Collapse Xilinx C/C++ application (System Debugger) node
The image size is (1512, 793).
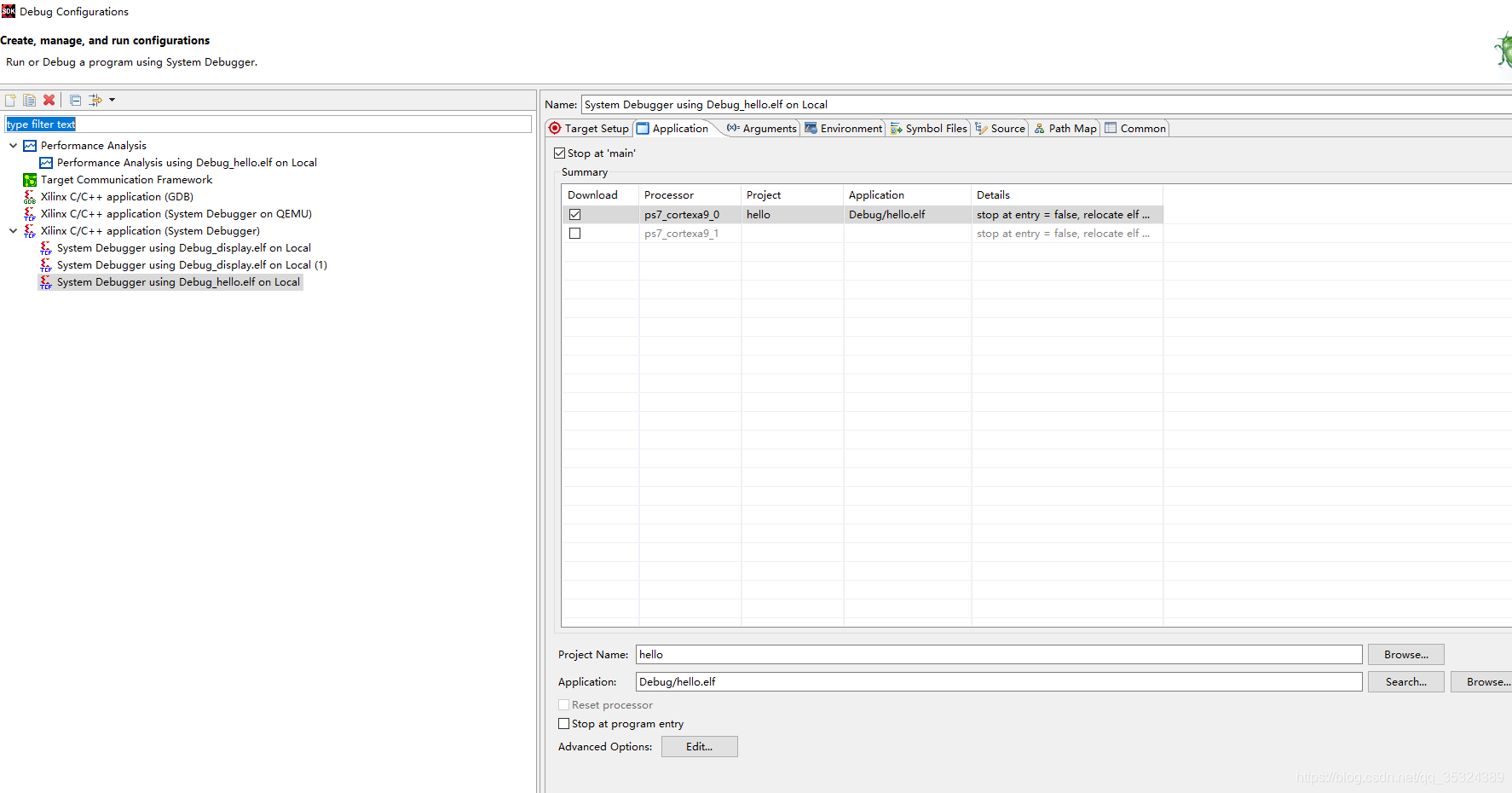click(13, 230)
